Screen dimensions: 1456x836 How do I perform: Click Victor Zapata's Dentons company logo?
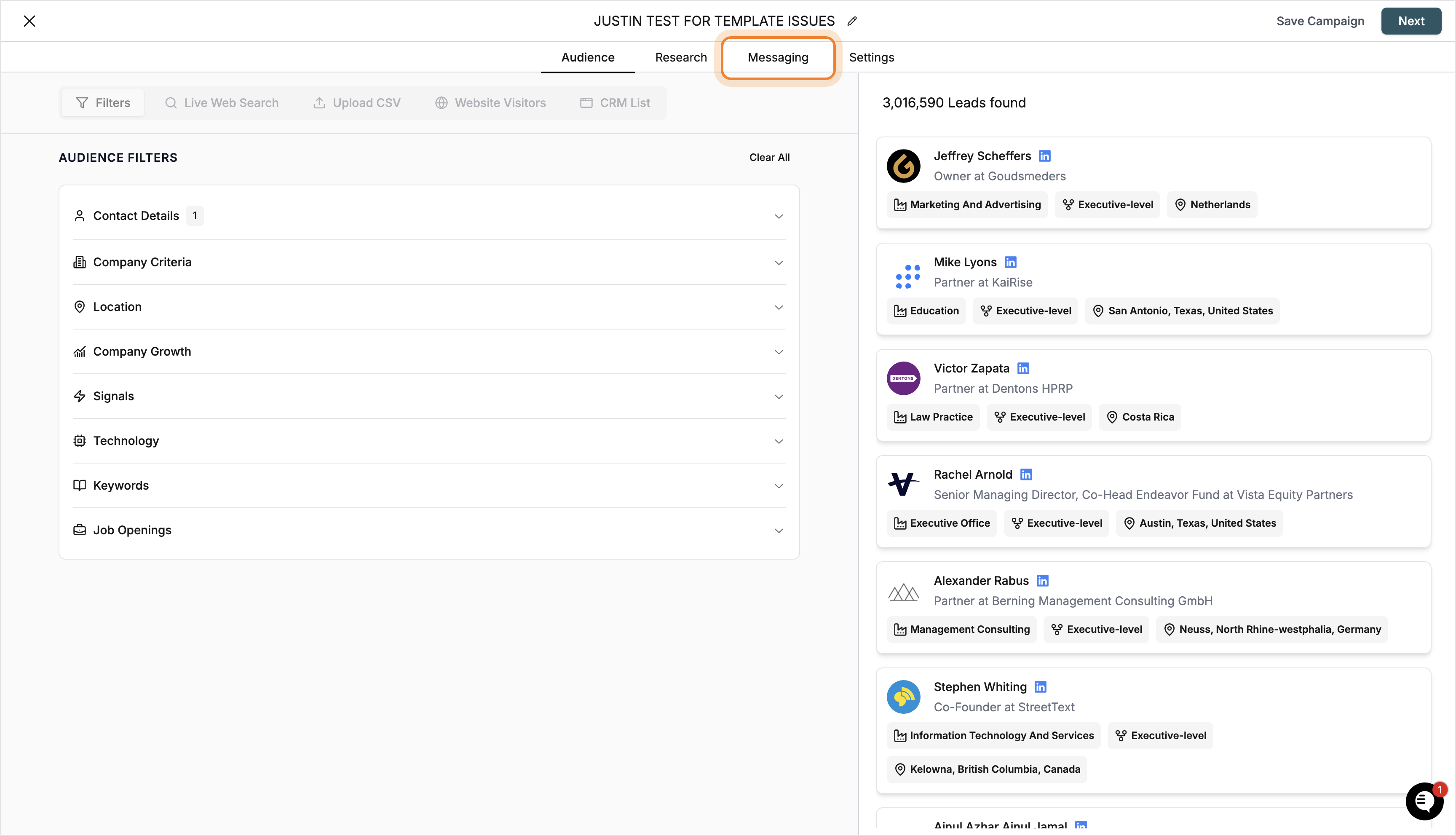click(x=903, y=378)
